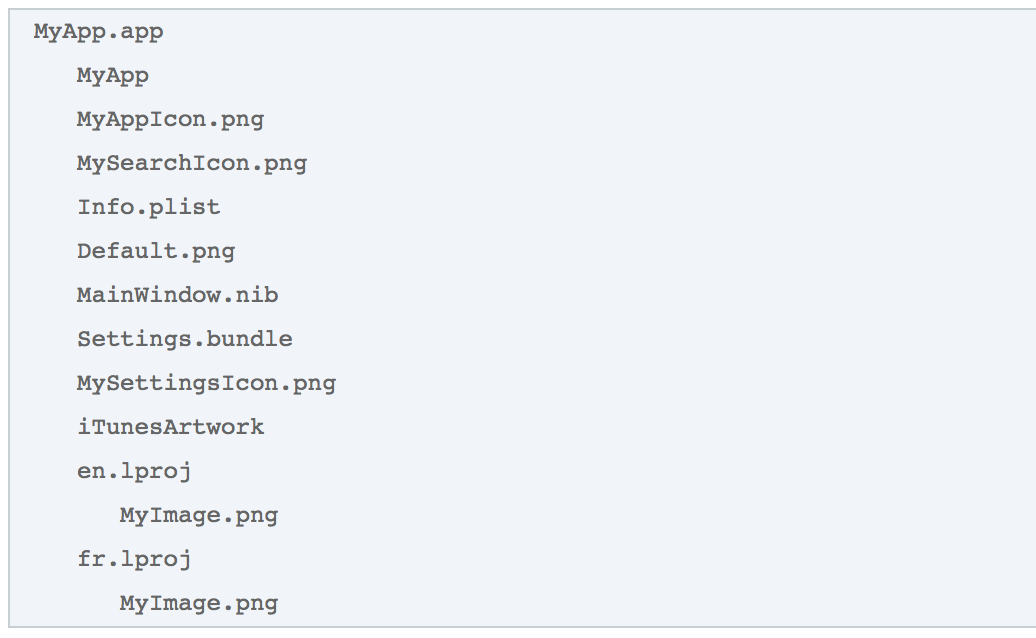Select MyImage.png under fr.lproj

199,603
